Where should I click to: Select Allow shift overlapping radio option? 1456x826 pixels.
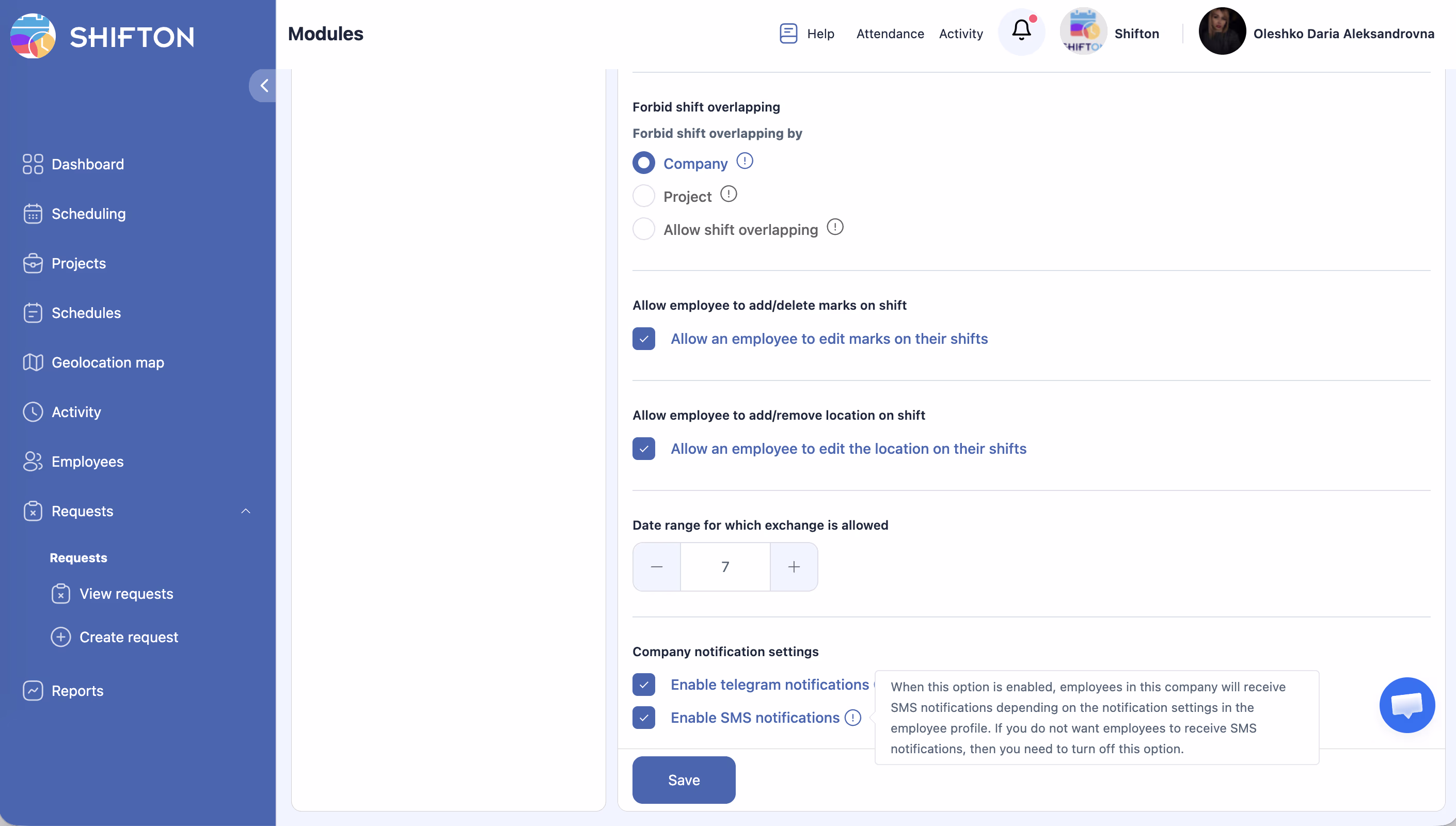pos(644,229)
